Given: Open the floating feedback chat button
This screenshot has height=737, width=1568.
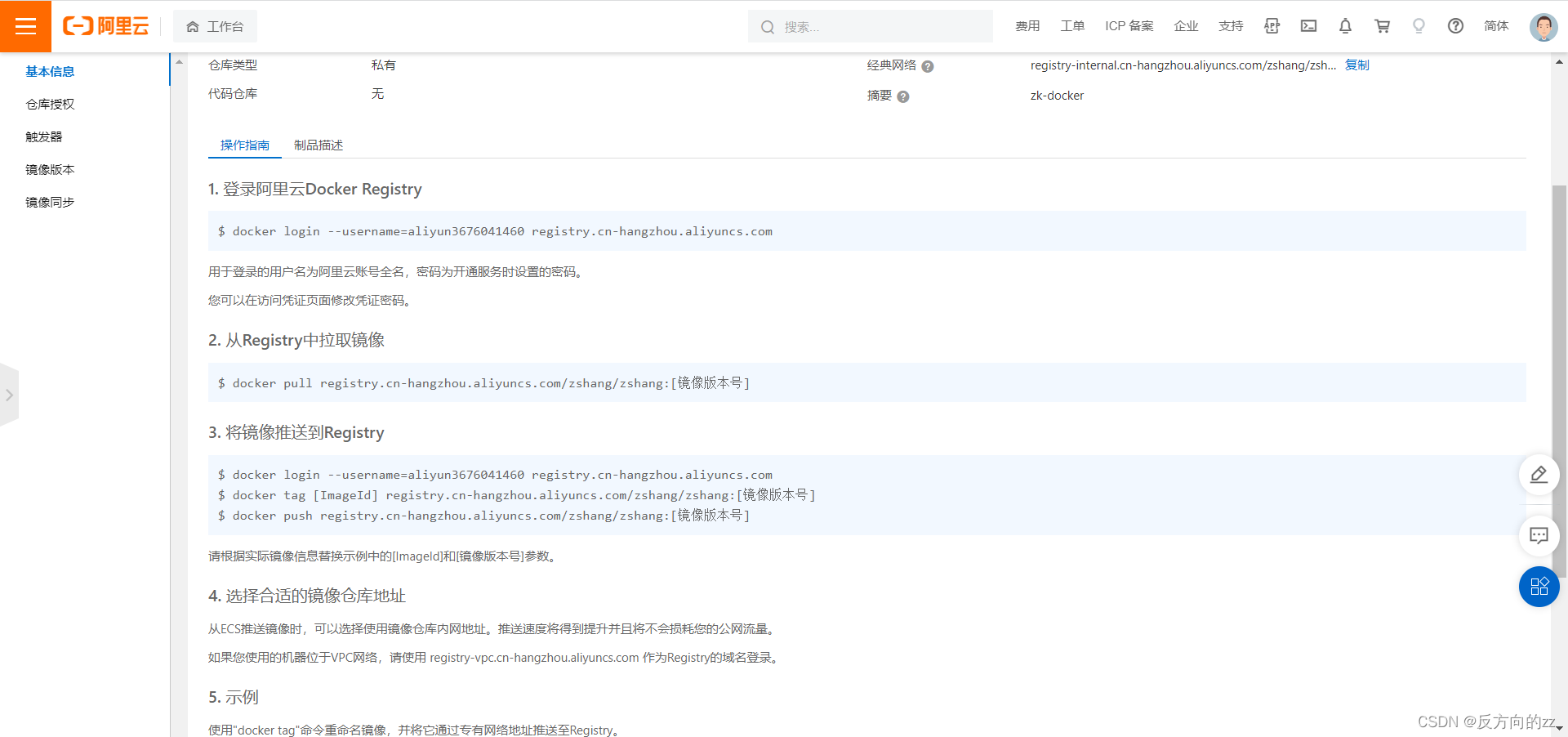Looking at the screenshot, I should point(1539,536).
